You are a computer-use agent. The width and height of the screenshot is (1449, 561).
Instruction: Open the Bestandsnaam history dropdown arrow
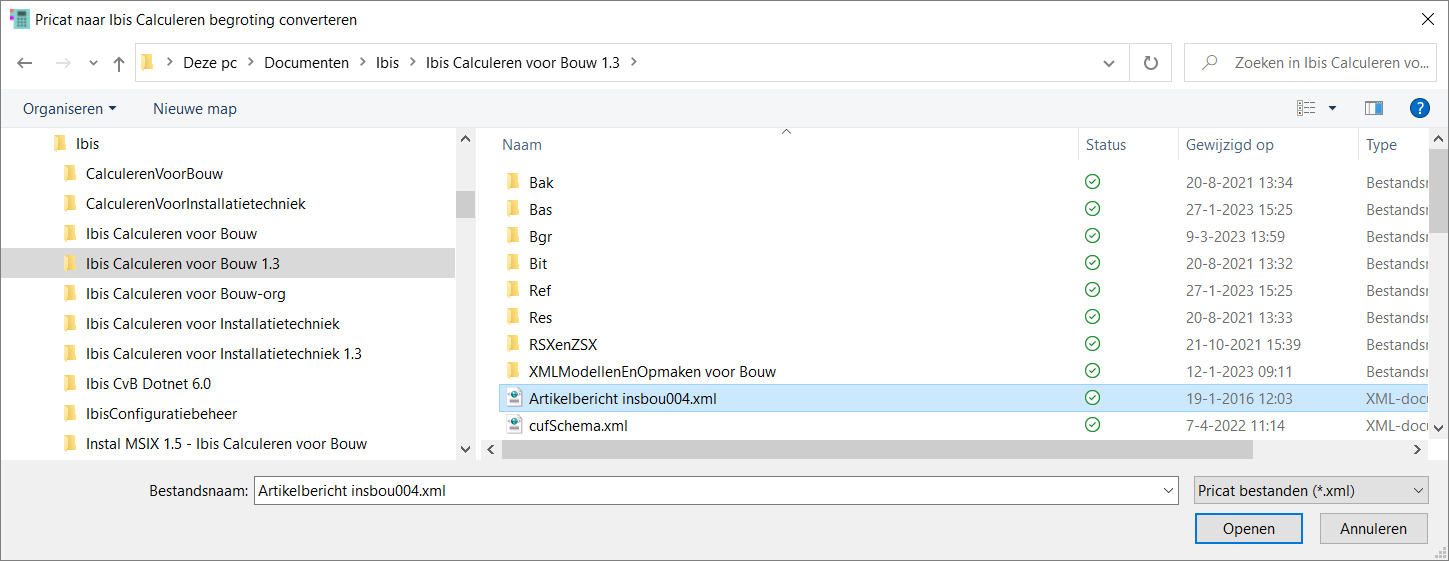click(1168, 490)
